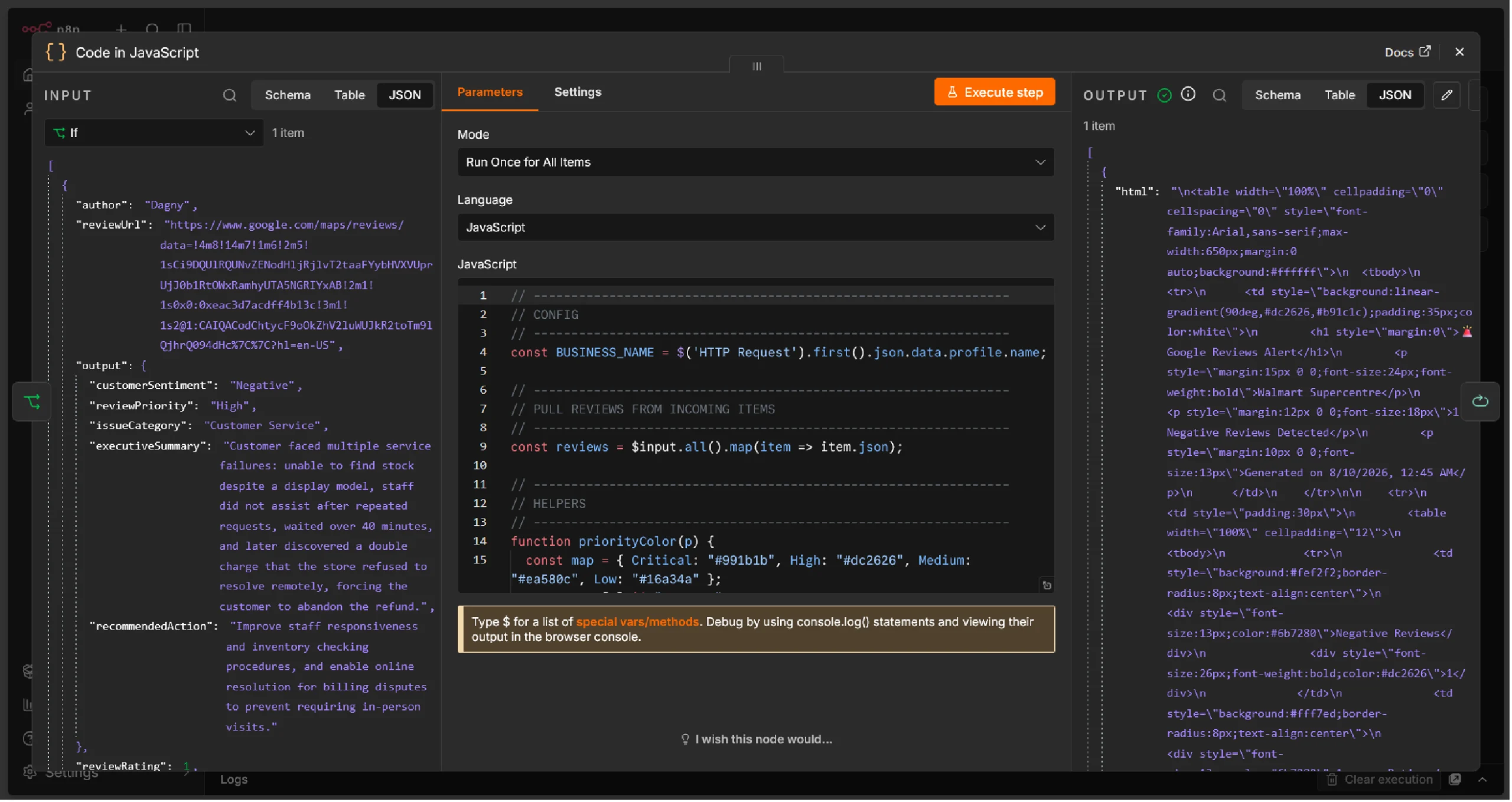
Task: Click the '// CONFIG' comment on line 2
Action: 545,315
